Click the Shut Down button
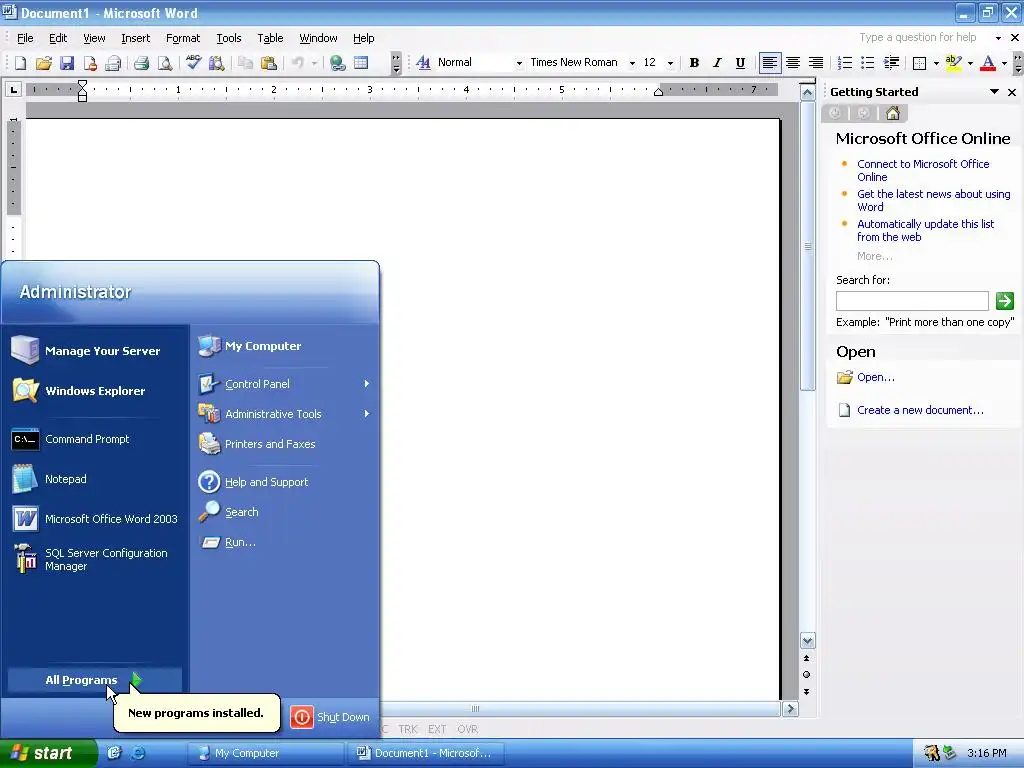 pos(330,717)
